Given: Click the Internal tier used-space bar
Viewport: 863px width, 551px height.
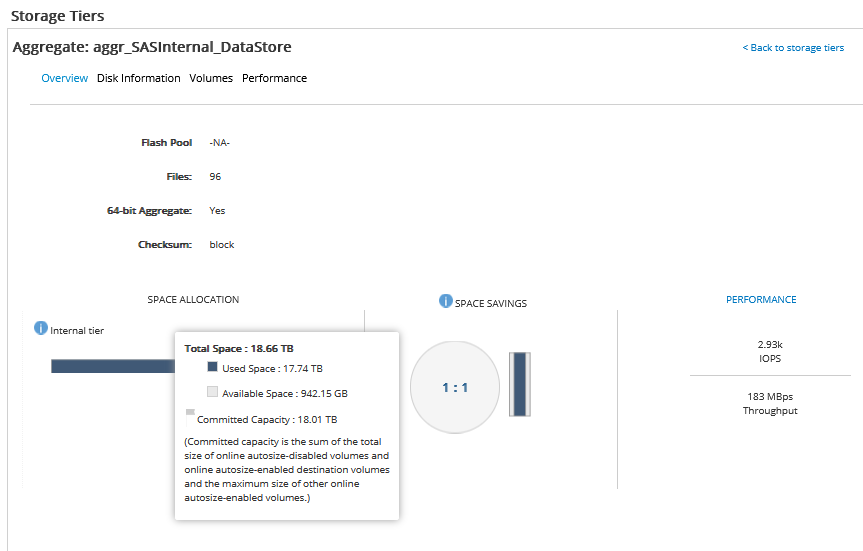Looking at the screenshot, I should click(112, 366).
